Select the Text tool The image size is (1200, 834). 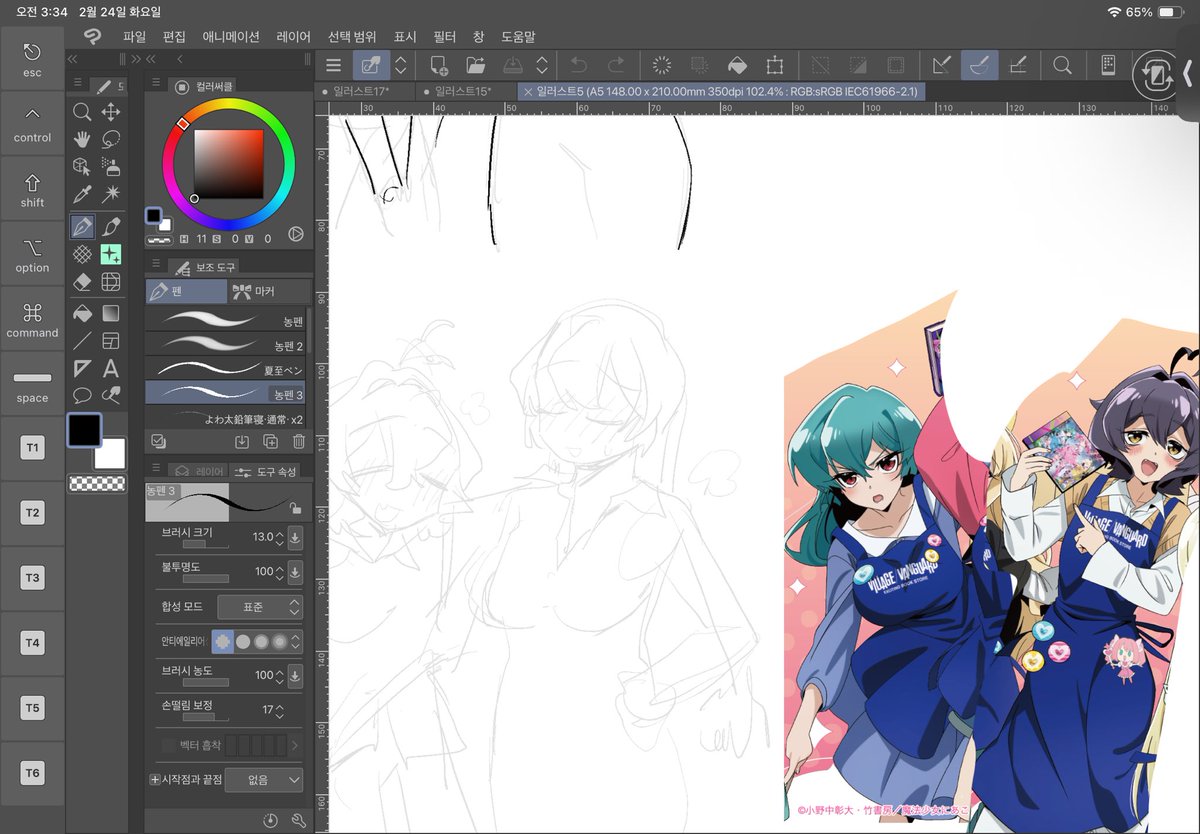[111, 368]
